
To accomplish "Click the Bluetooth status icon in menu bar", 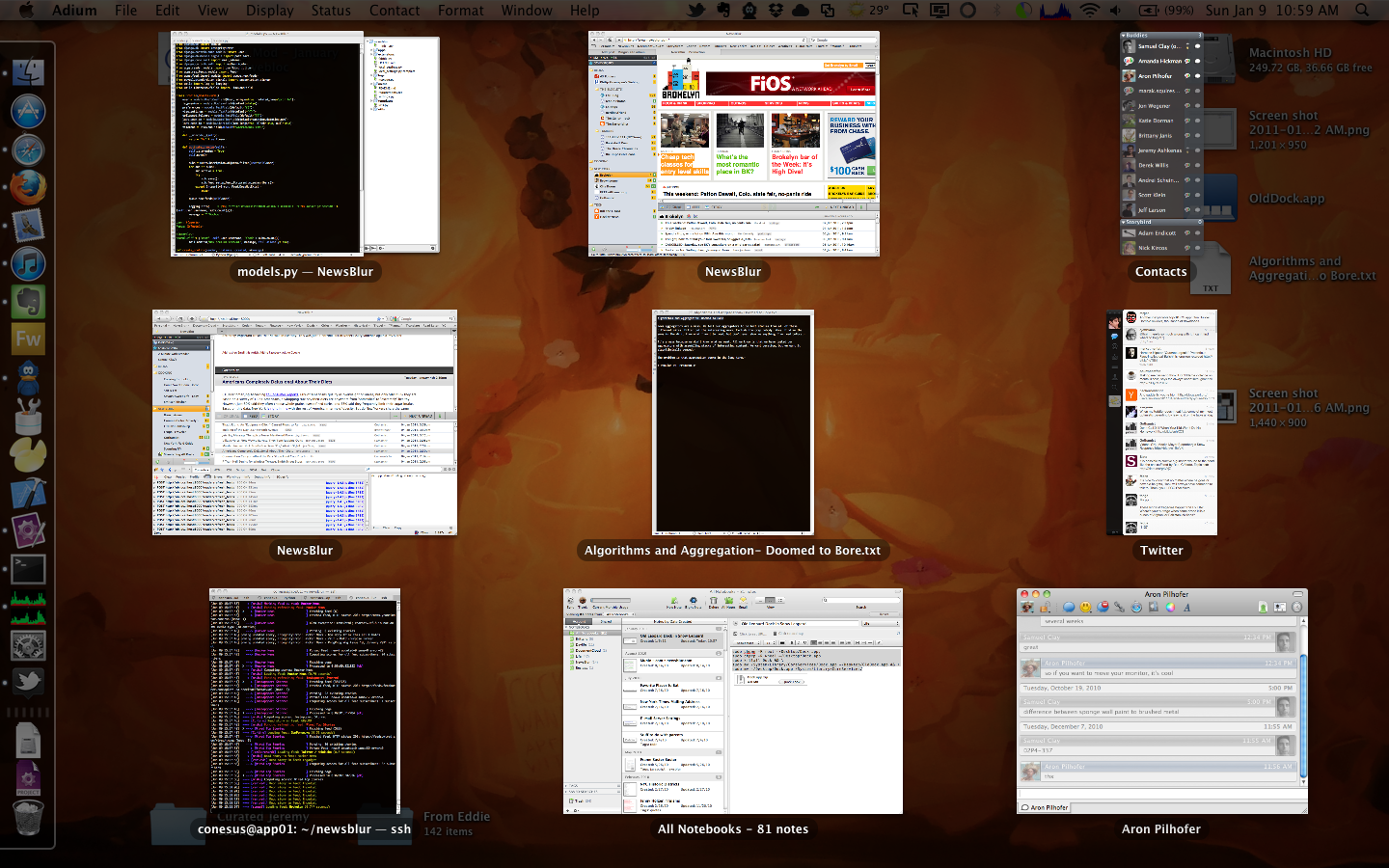I will pos(995,10).
